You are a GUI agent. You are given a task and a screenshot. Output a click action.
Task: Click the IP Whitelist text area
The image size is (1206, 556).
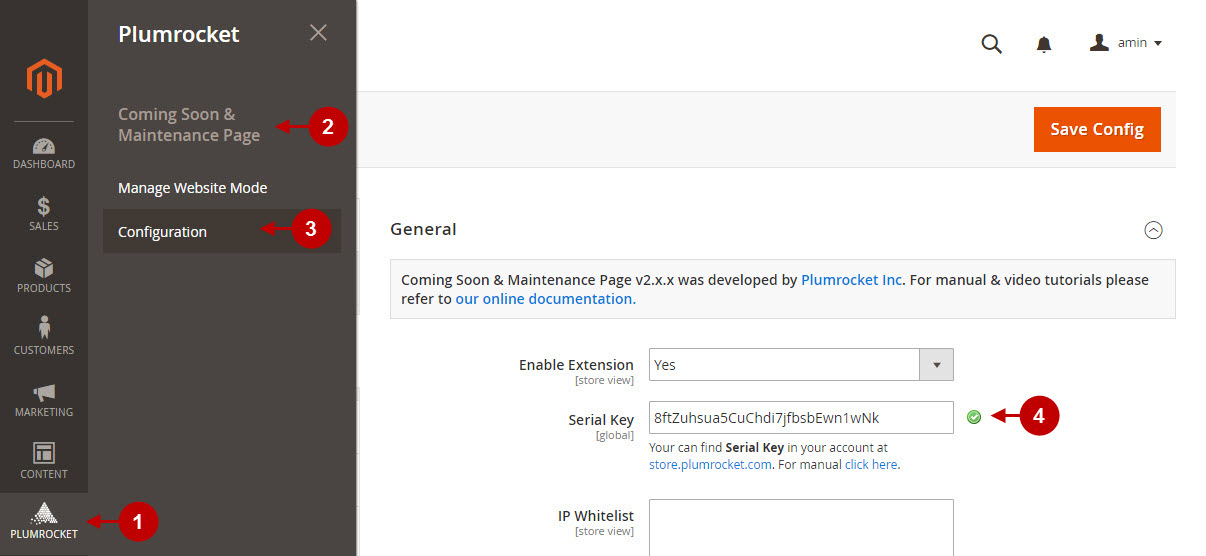click(x=801, y=528)
